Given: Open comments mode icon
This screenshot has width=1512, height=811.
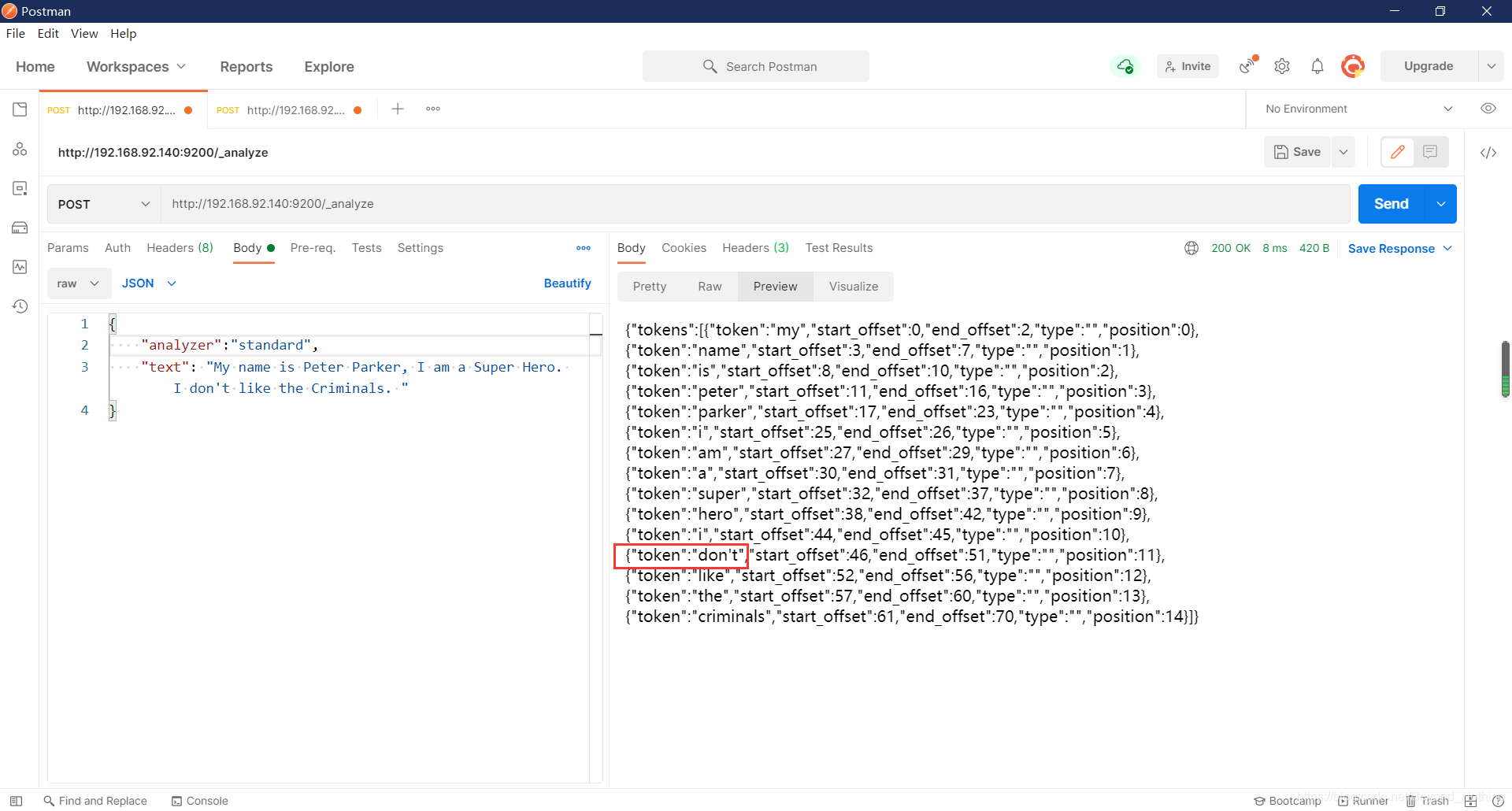Looking at the screenshot, I should click(x=1430, y=152).
